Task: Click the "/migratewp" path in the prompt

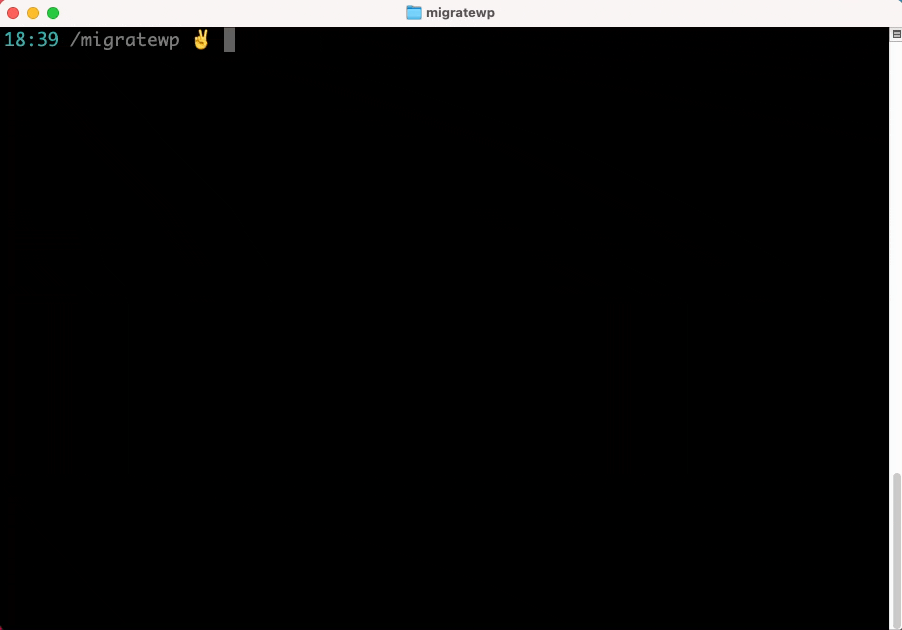Action: coord(124,40)
